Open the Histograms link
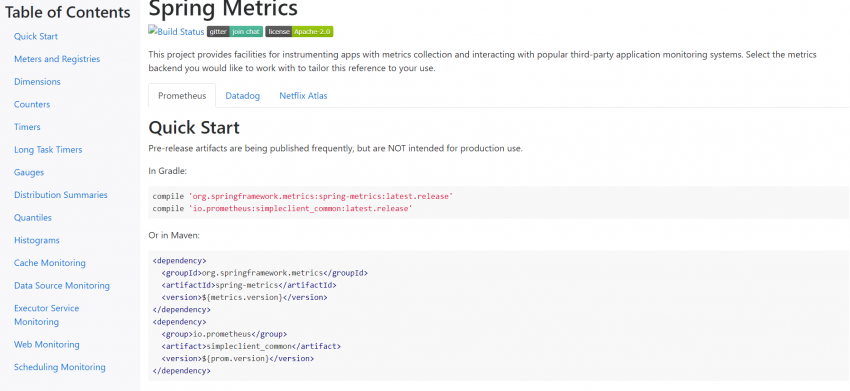The height and width of the screenshot is (391, 850). click(x=37, y=240)
